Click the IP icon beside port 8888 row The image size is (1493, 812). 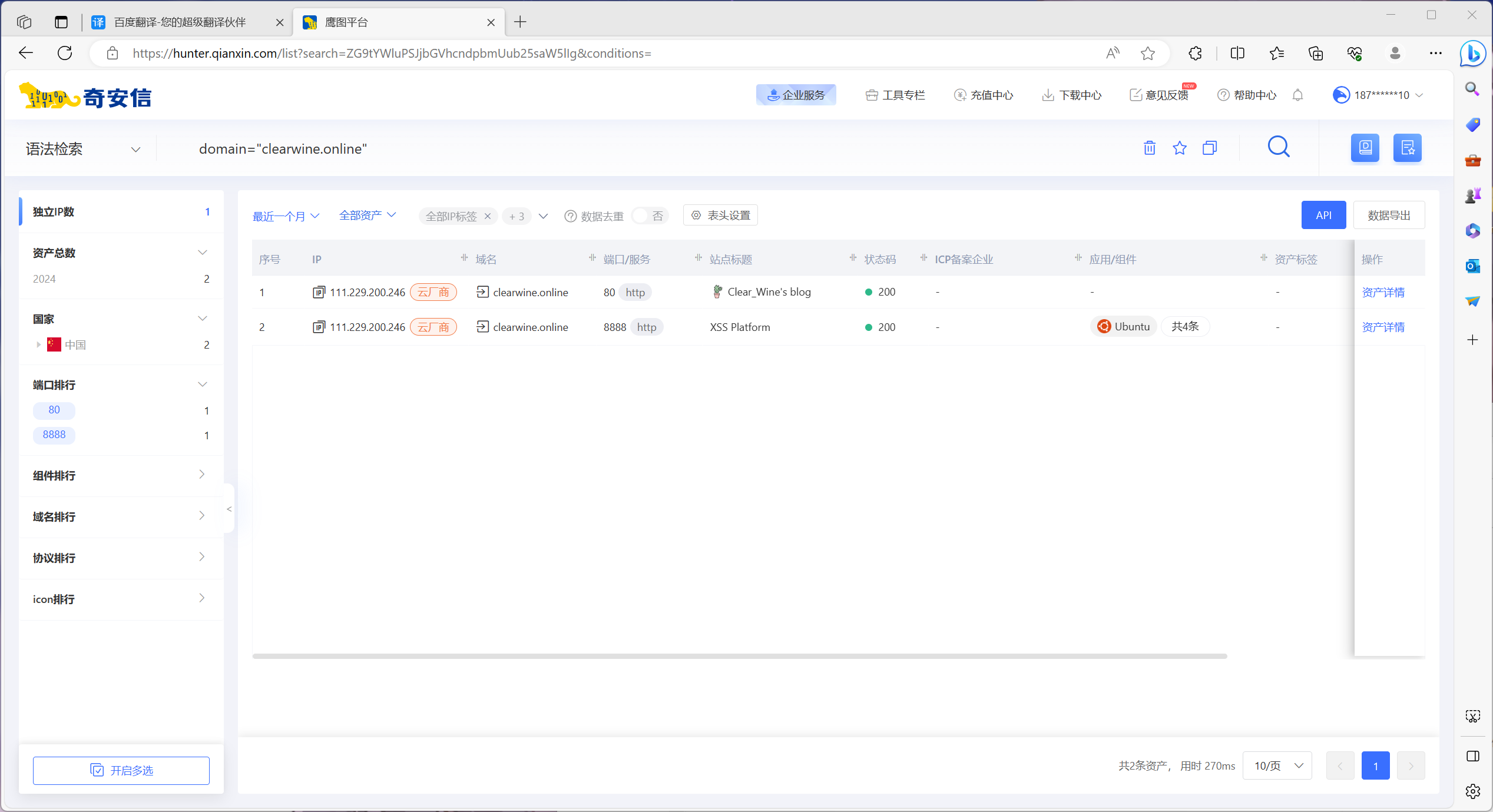(319, 327)
